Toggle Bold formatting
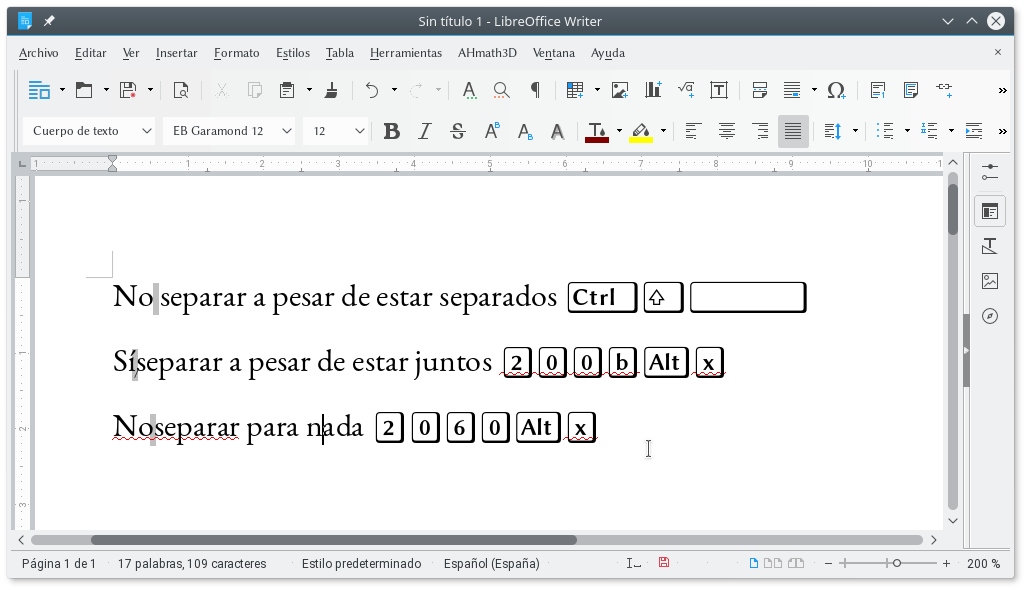1027x591 pixels. click(x=392, y=131)
